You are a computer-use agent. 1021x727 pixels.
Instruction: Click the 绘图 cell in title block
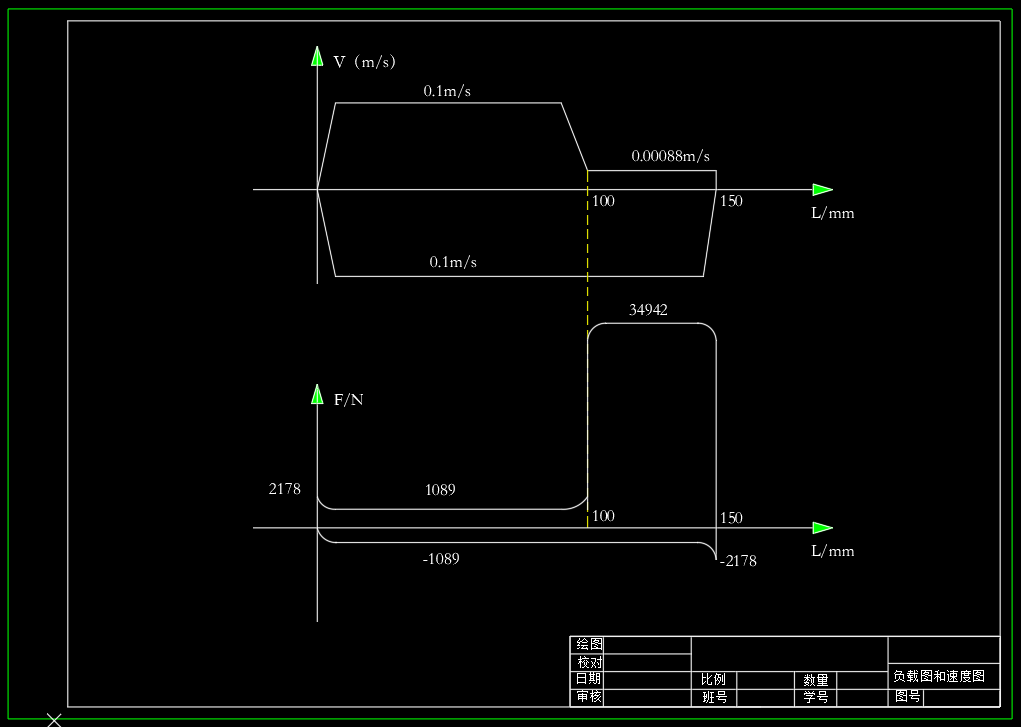(590, 644)
